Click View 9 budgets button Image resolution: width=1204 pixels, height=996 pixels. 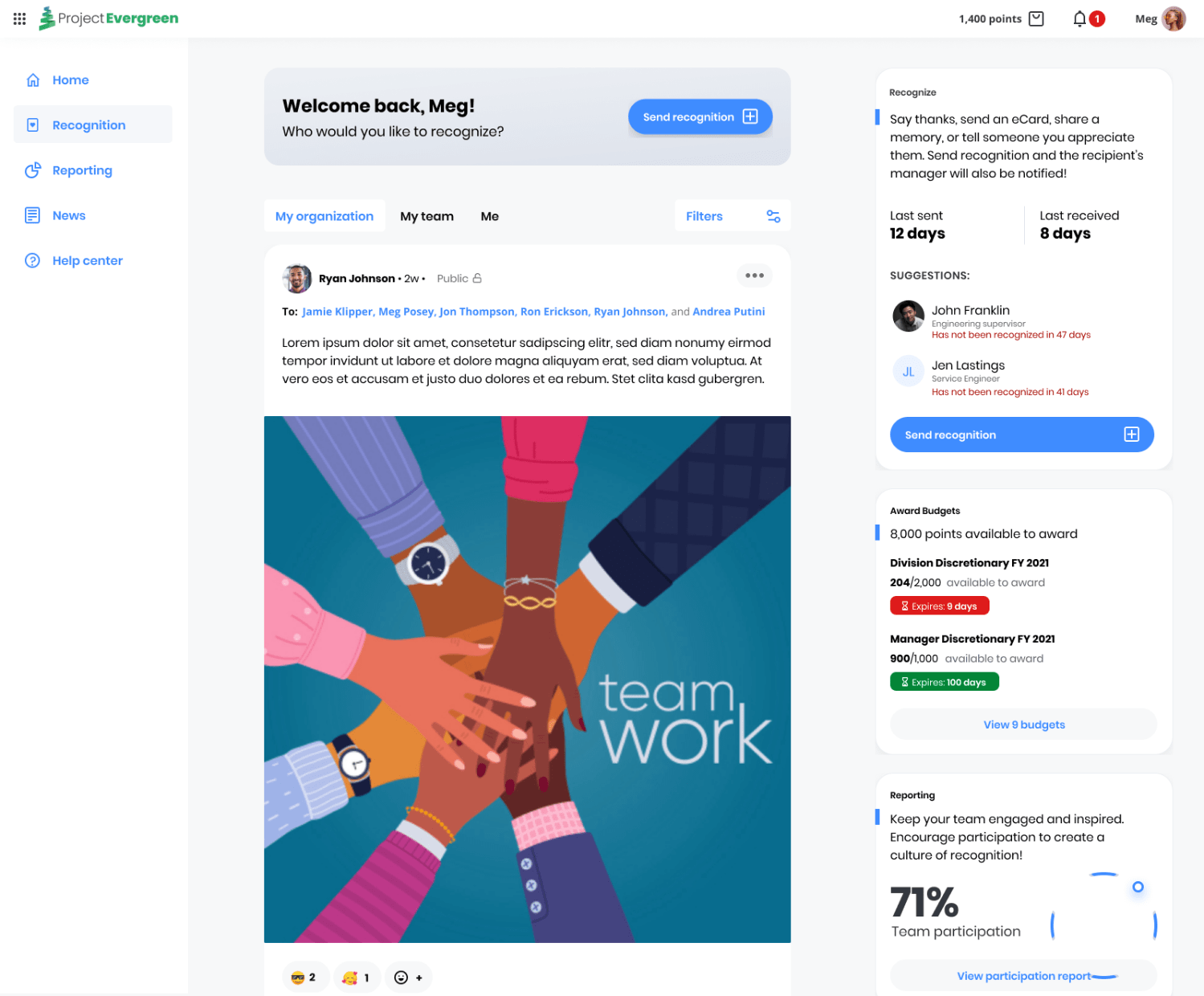(1023, 725)
